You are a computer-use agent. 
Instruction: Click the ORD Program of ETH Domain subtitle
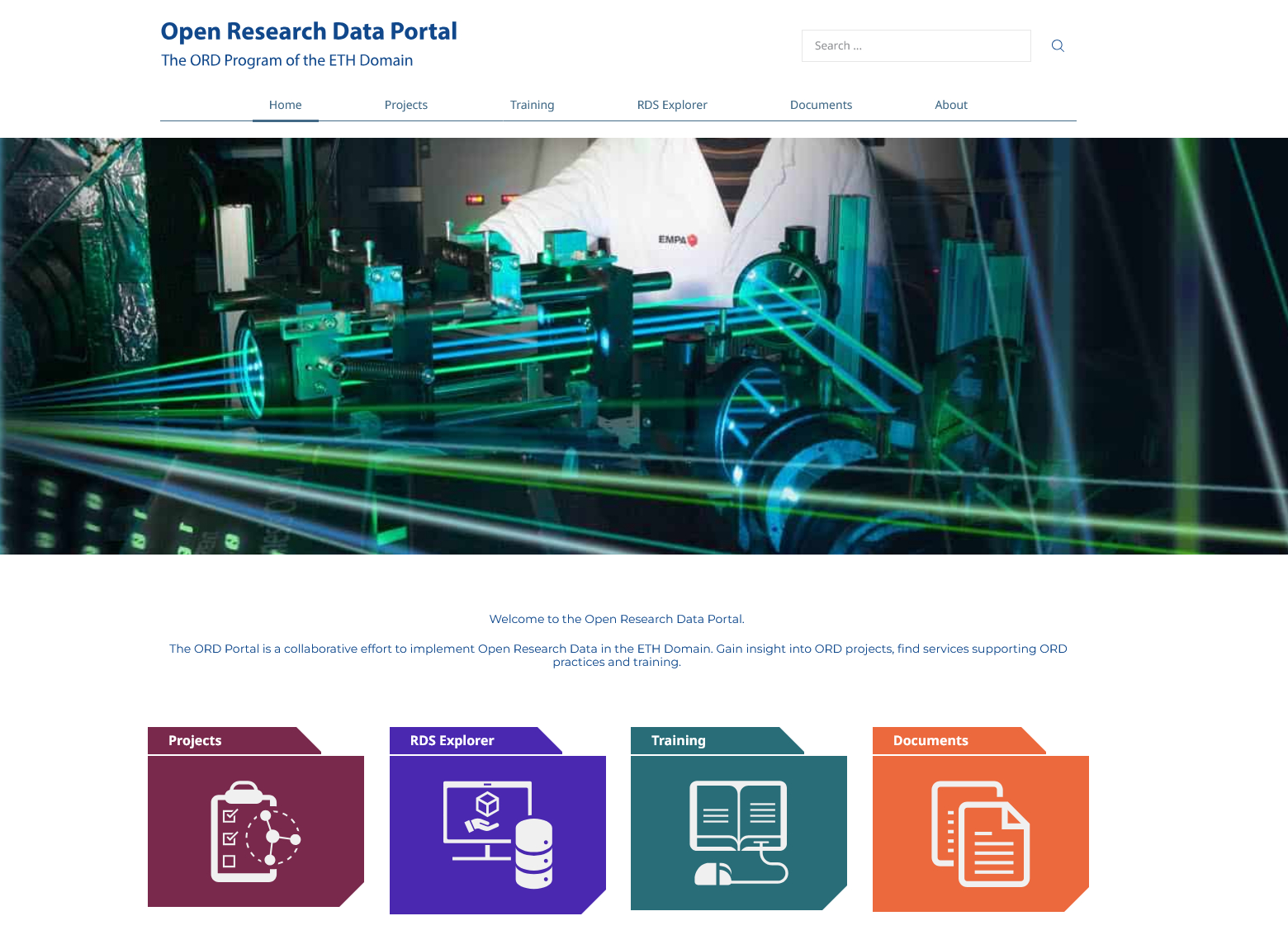(286, 60)
